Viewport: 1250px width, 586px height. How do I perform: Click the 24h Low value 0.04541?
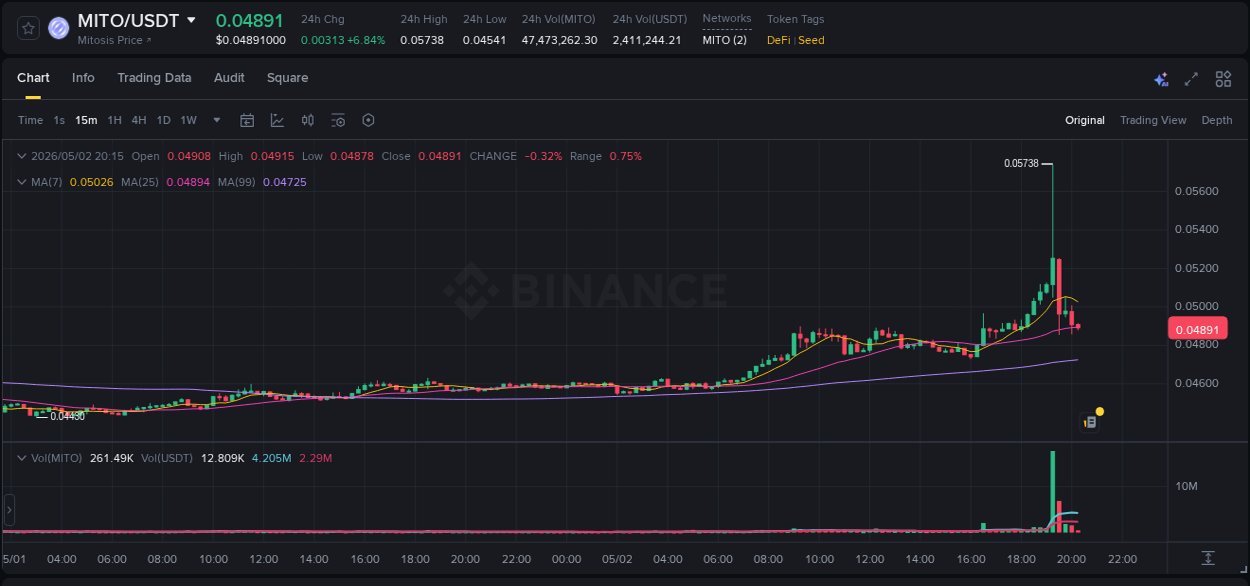click(486, 40)
